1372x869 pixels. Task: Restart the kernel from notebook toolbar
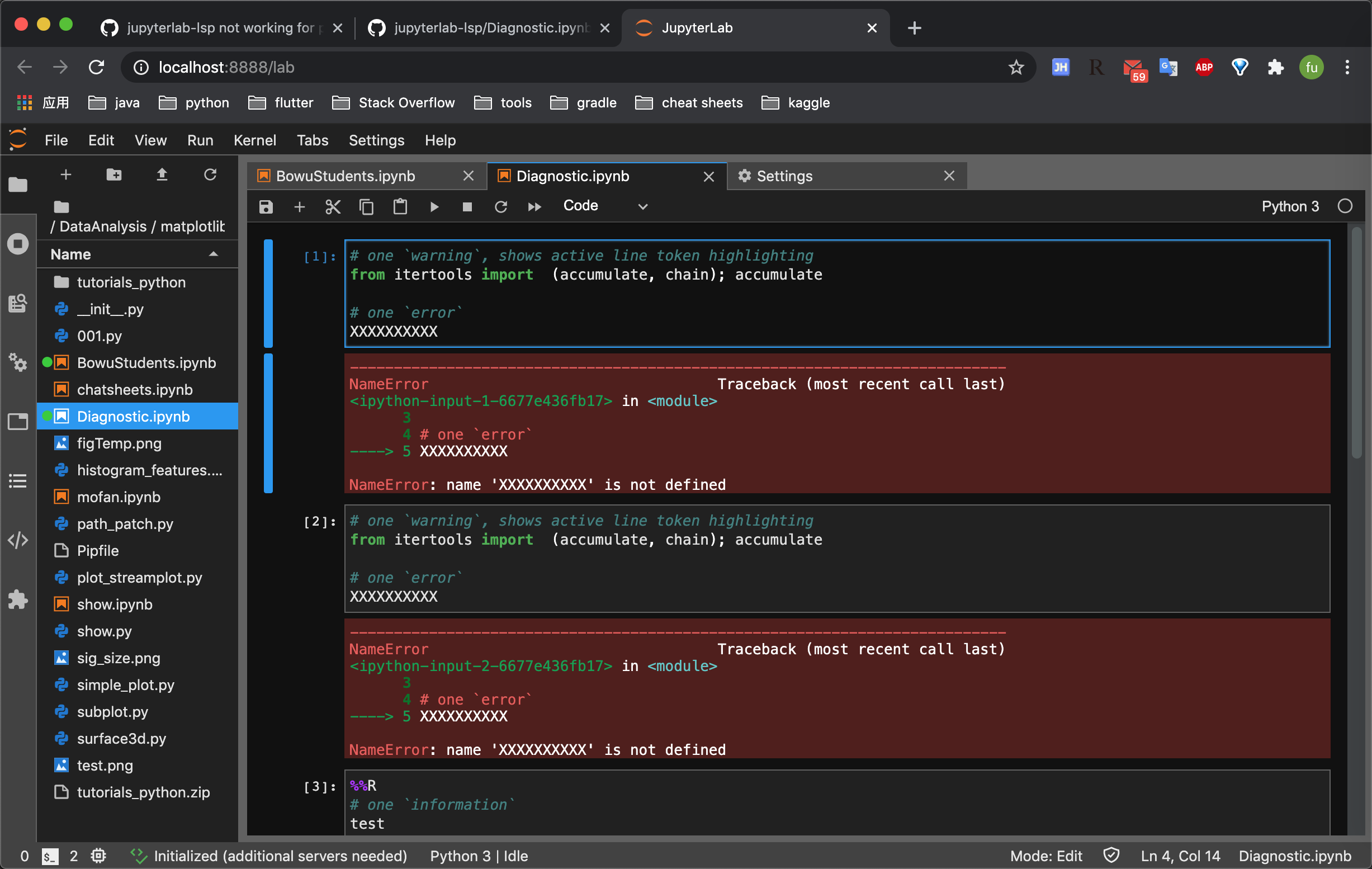coord(501,206)
